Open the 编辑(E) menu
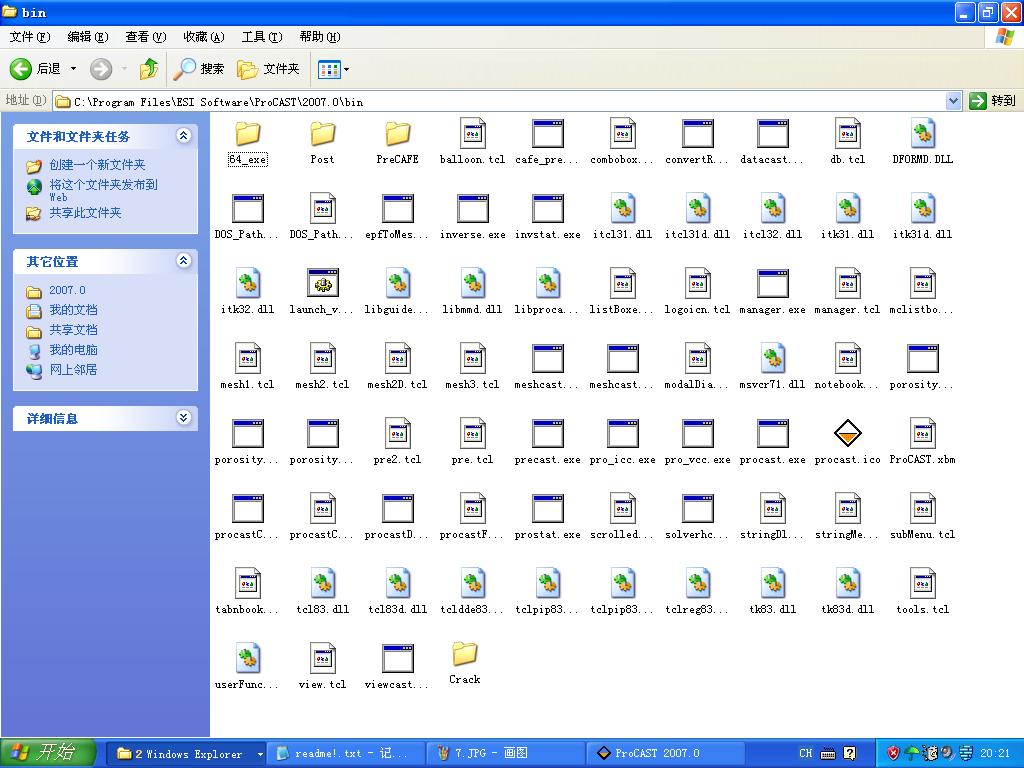1024x768 pixels. pos(88,37)
